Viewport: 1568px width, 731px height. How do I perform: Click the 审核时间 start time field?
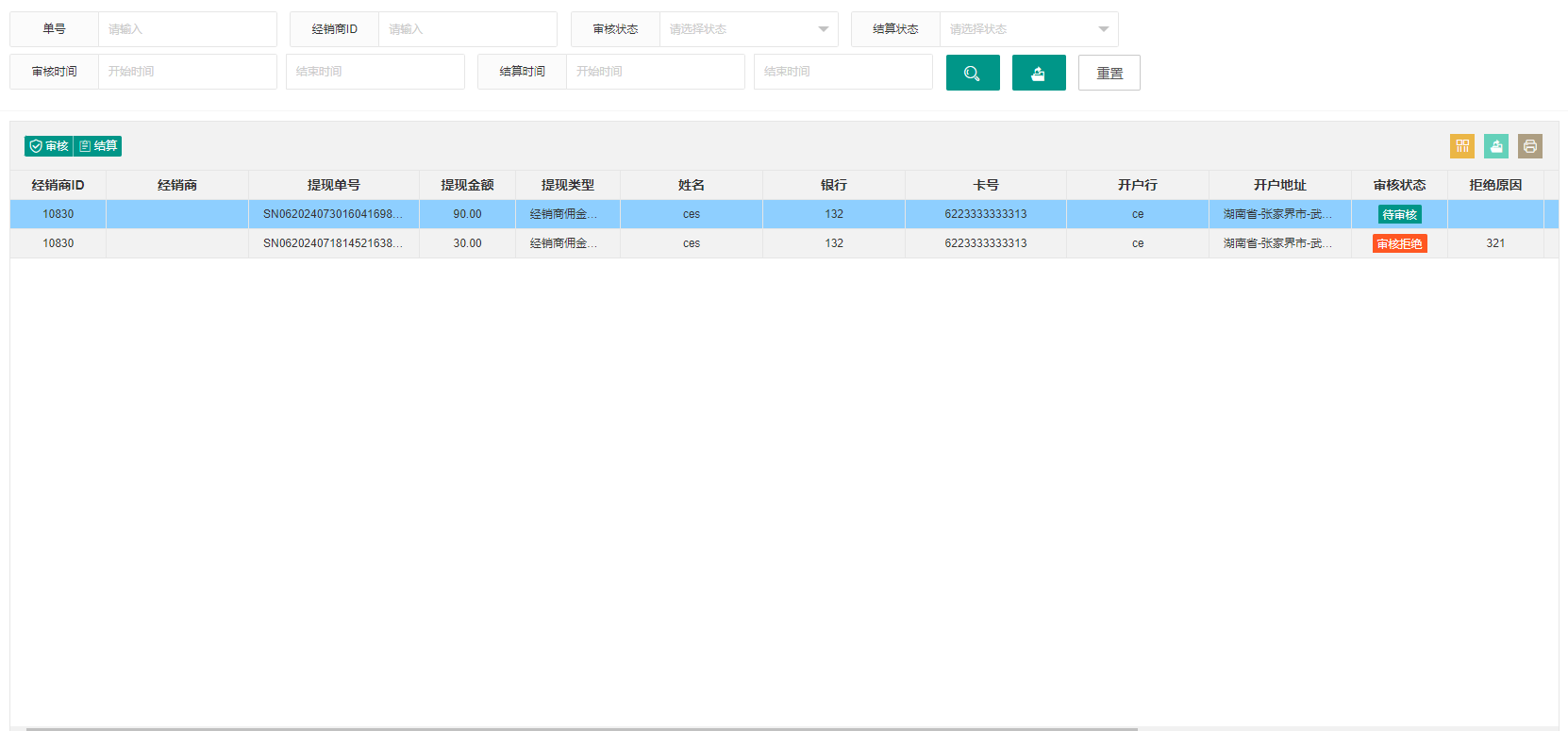click(x=187, y=72)
